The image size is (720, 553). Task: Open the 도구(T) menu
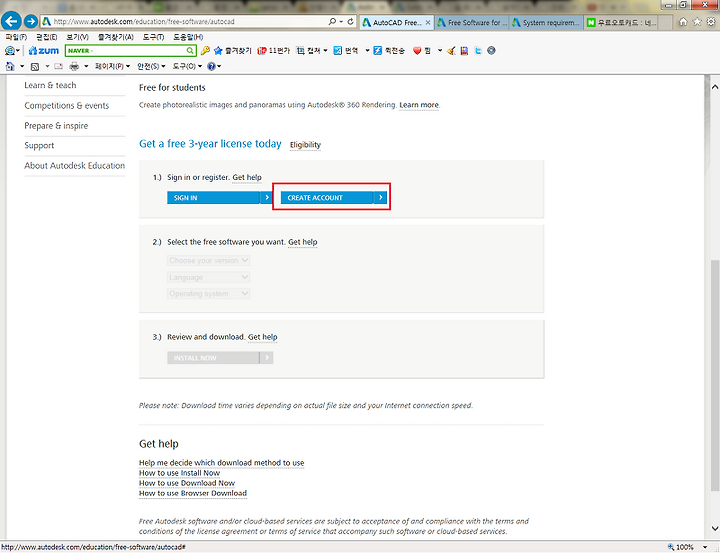pyautogui.click(x=153, y=37)
